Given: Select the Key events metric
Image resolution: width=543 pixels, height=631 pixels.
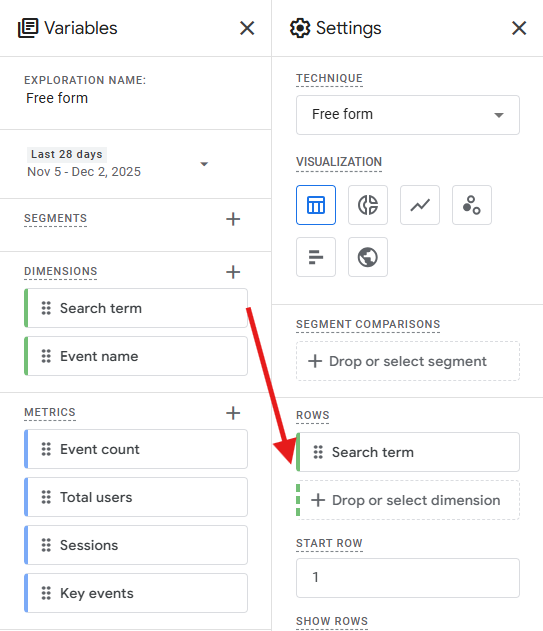Looking at the screenshot, I should pos(136,593).
